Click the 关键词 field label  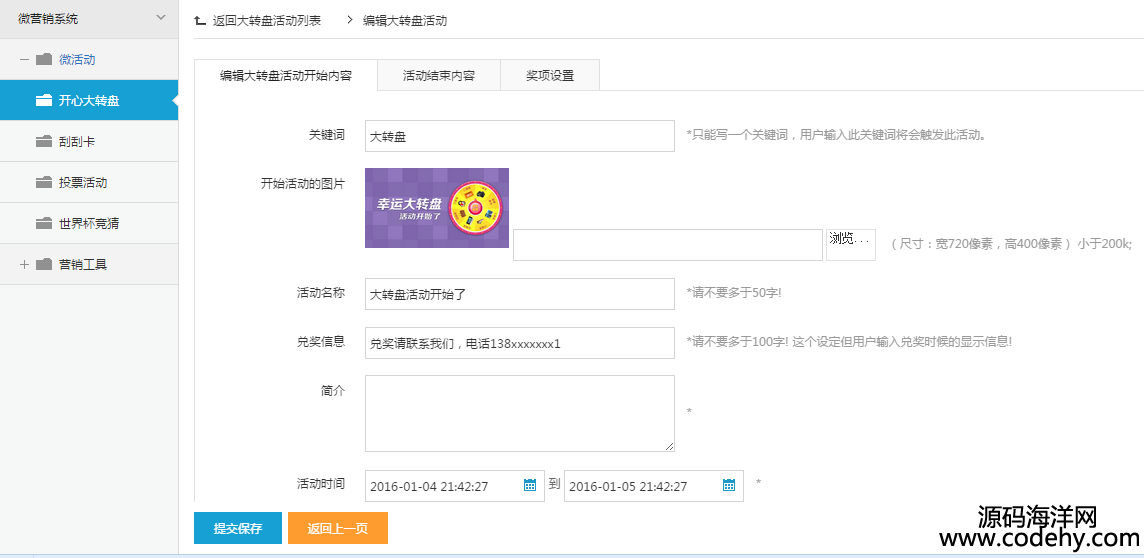[x=327, y=134]
